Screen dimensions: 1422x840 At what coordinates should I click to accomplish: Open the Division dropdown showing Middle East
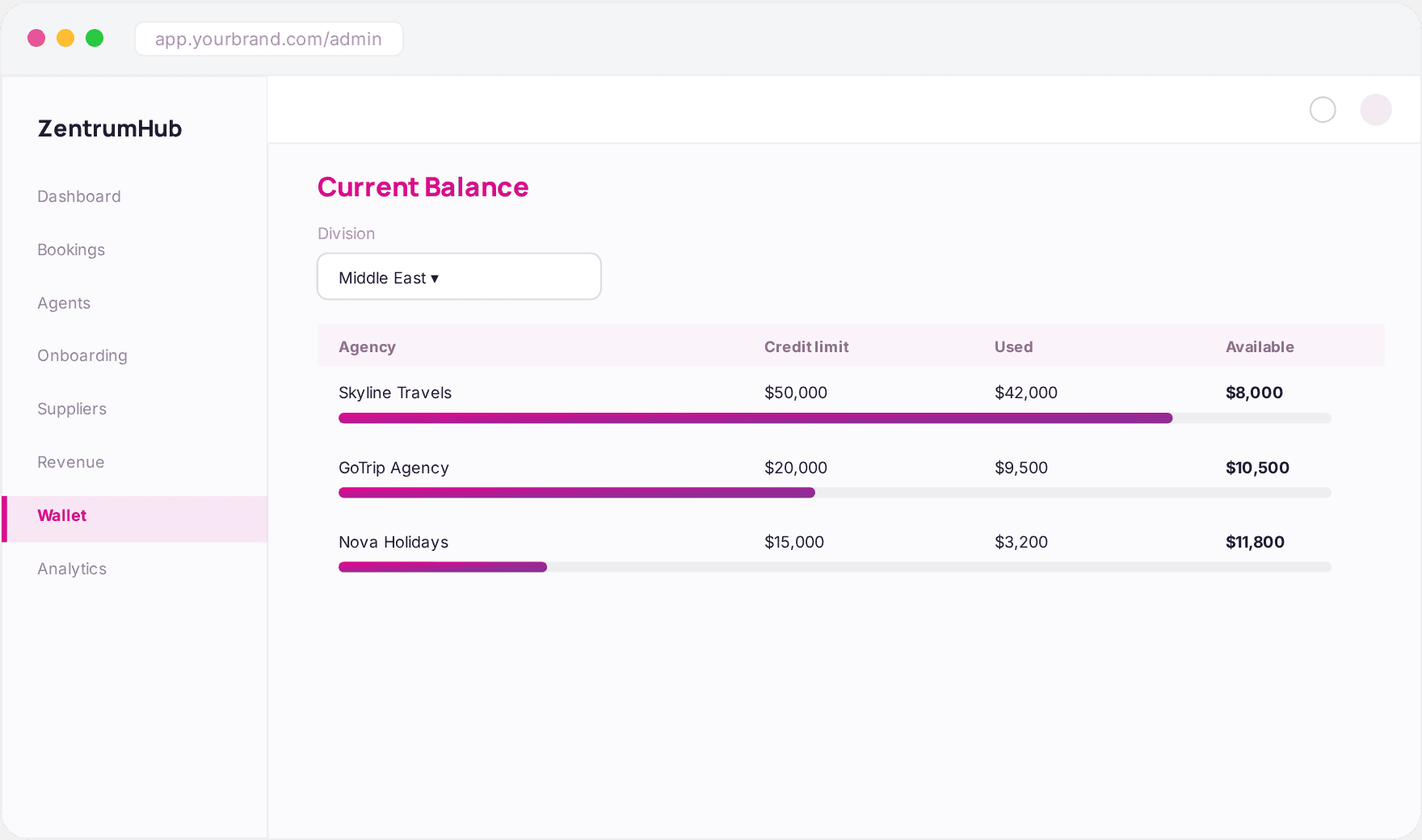pyautogui.click(x=459, y=277)
